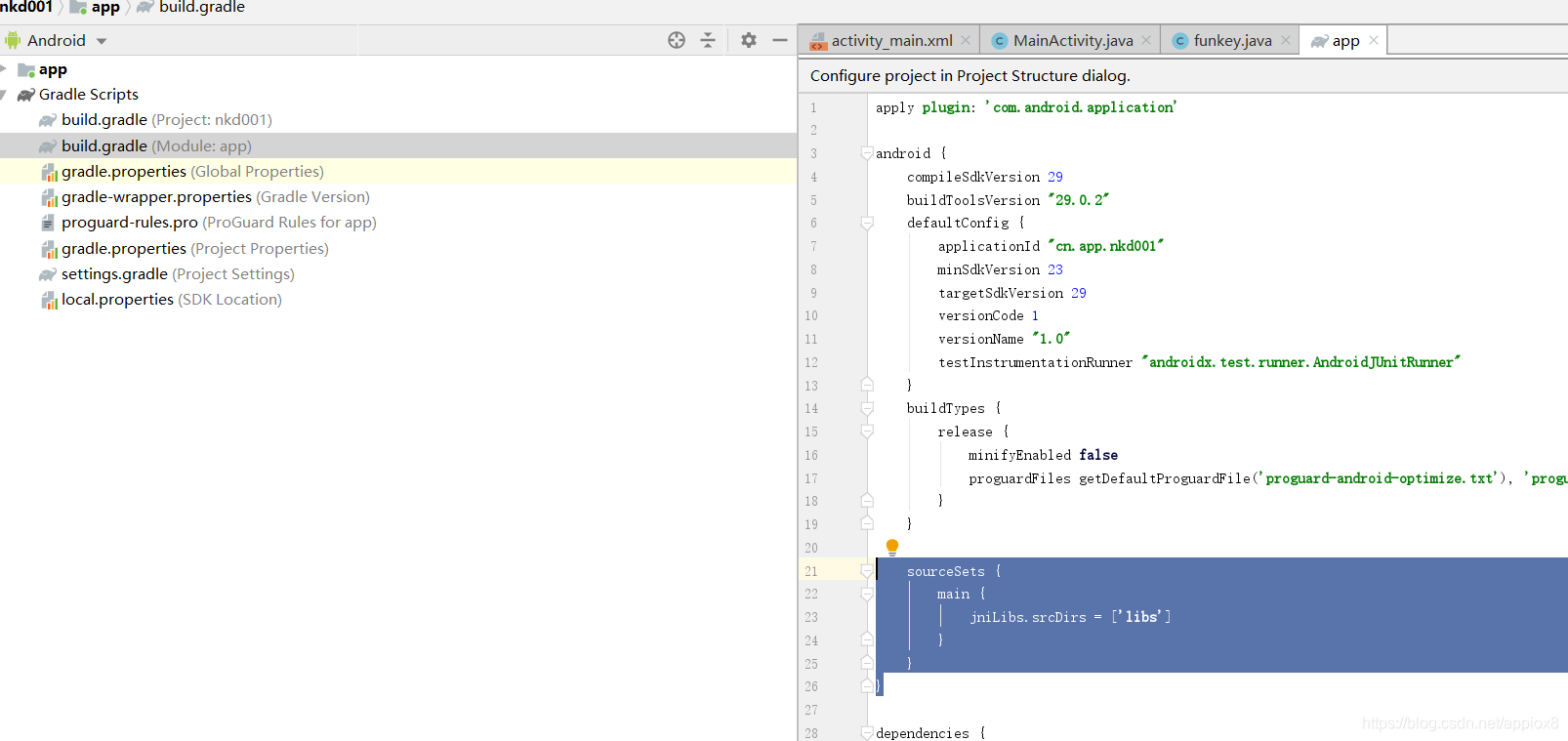Collapse the dependencies block fold marker

tap(867, 732)
